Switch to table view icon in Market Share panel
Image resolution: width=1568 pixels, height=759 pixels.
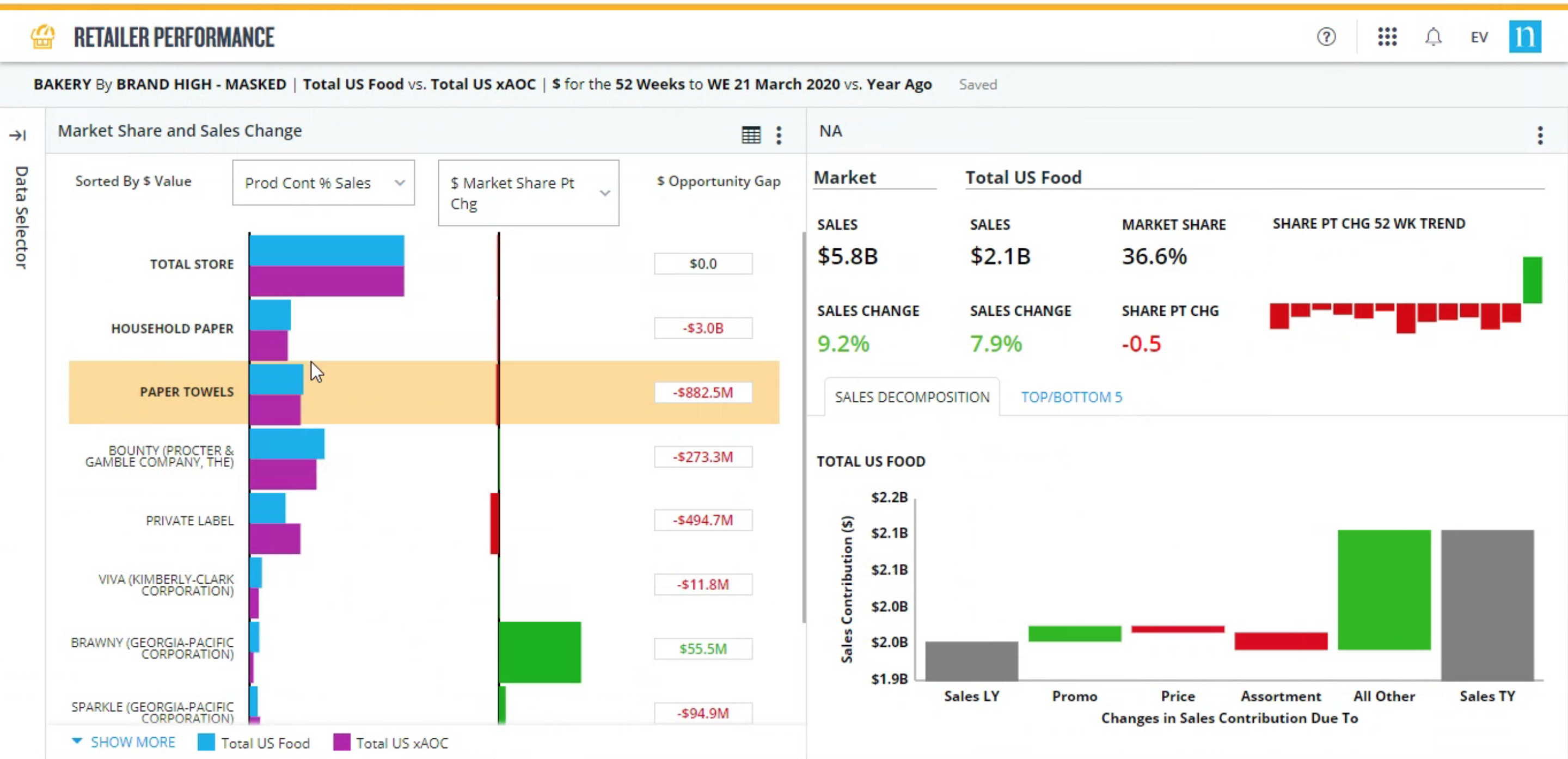point(751,134)
